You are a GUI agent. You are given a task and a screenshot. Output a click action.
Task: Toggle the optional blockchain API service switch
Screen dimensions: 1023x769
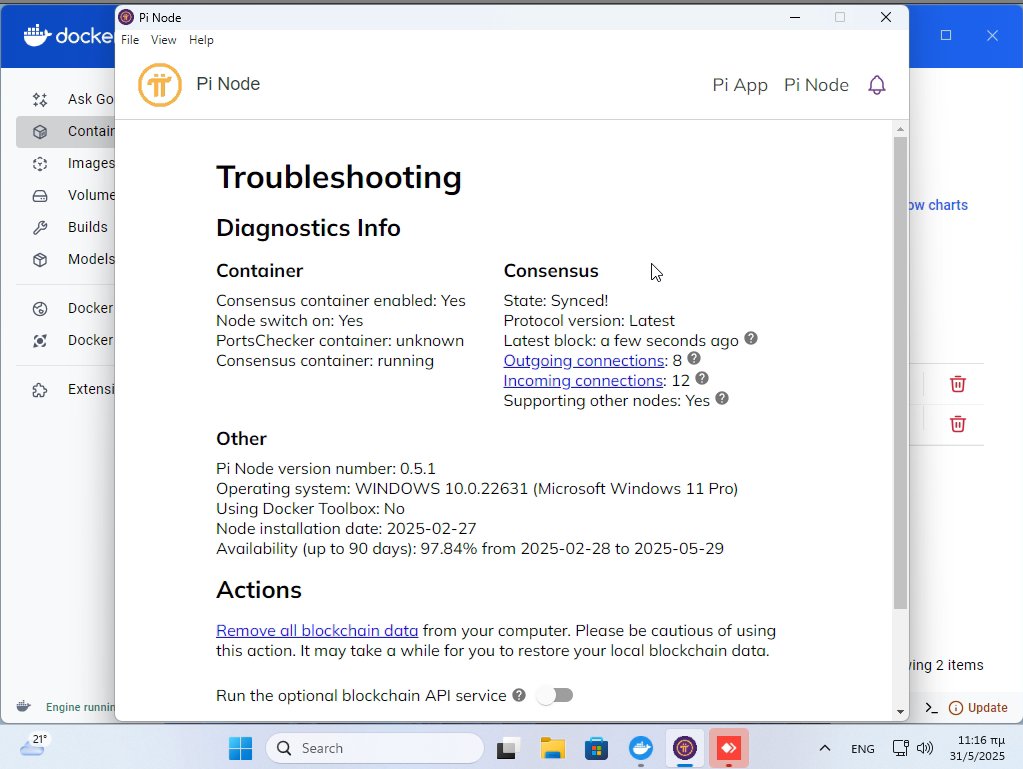coord(555,695)
